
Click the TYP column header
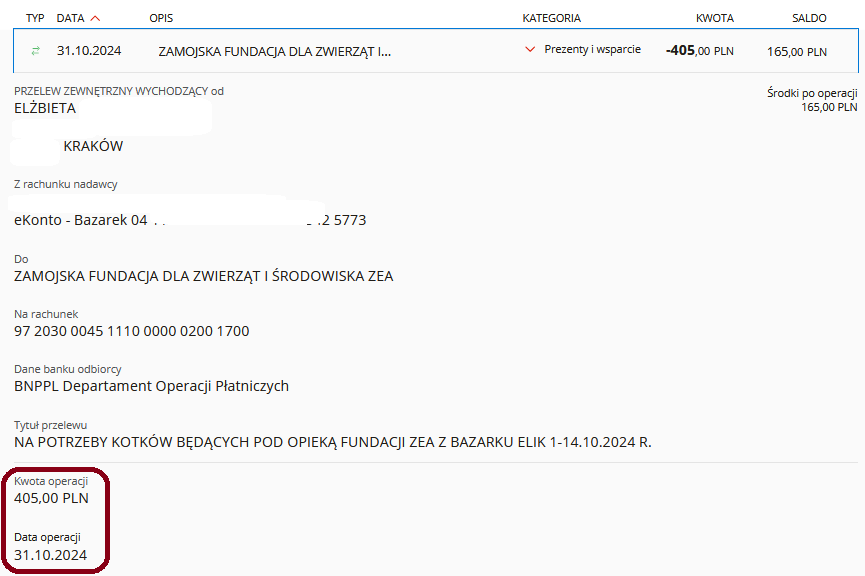click(x=35, y=18)
